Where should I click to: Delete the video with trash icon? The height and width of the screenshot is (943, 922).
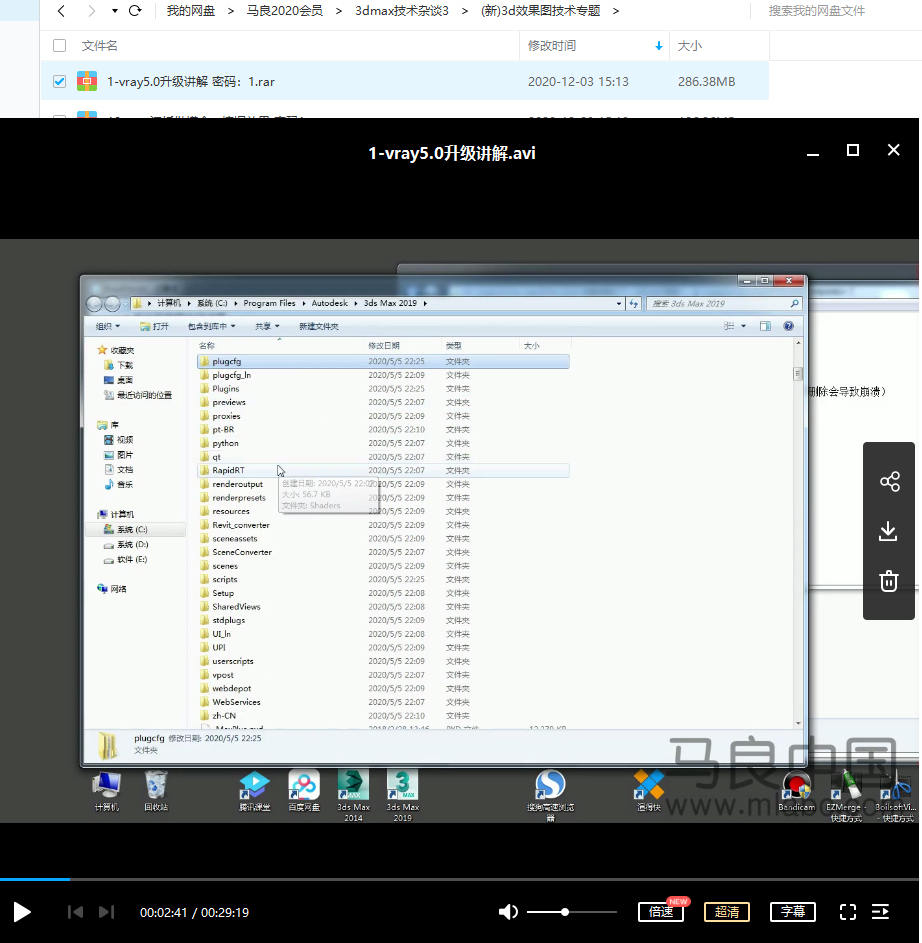889,581
